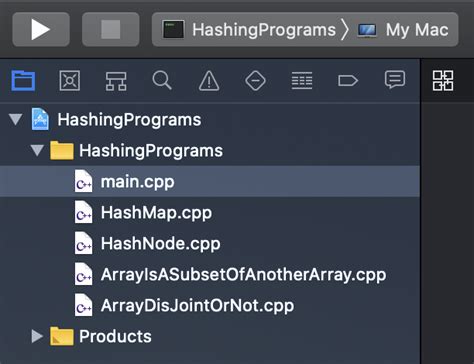This screenshot has width=474, height=364.
Task: Click the Products folder icon
Action: [62, 336]
